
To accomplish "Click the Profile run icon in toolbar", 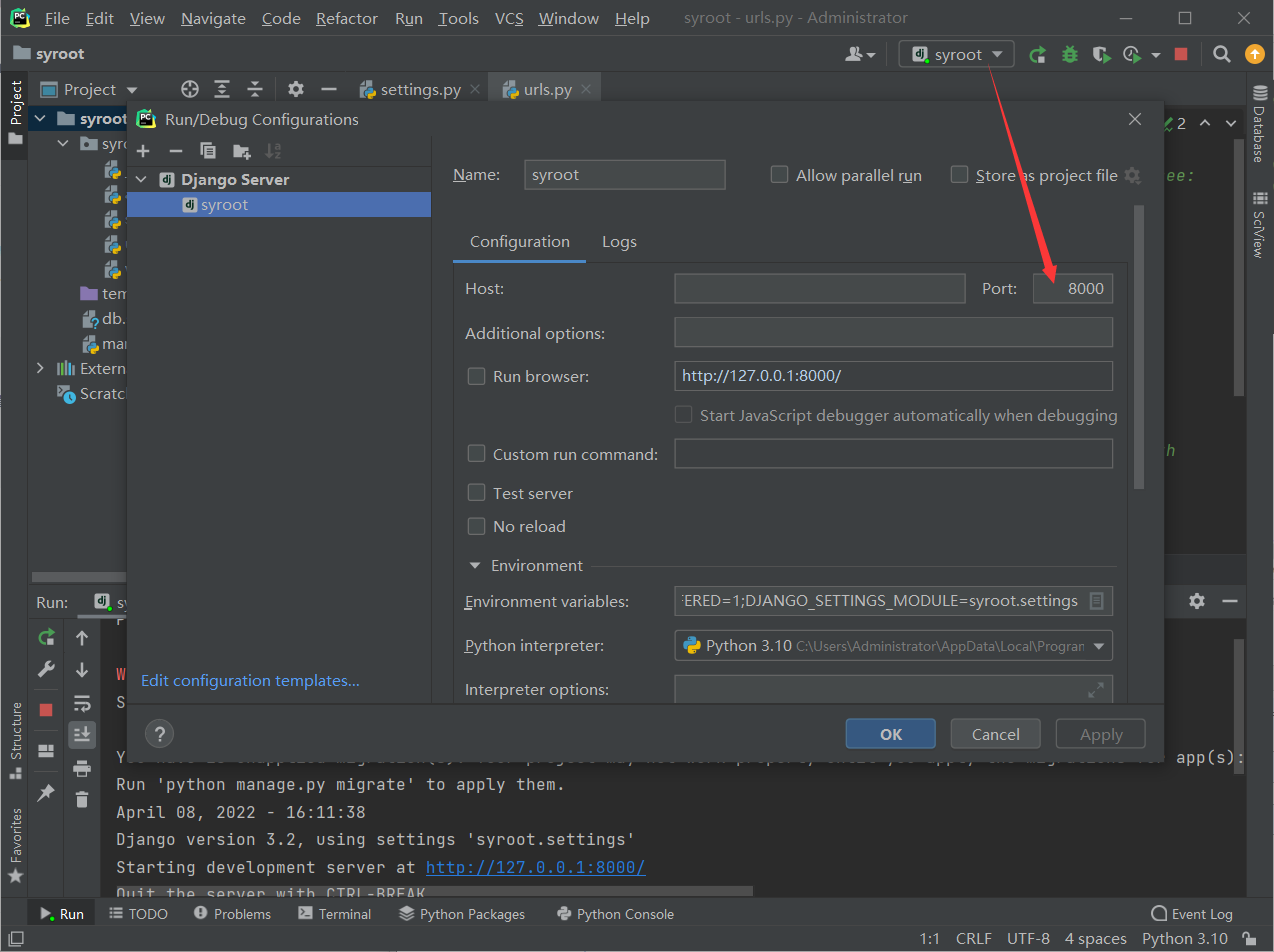I will [1132, 54].
